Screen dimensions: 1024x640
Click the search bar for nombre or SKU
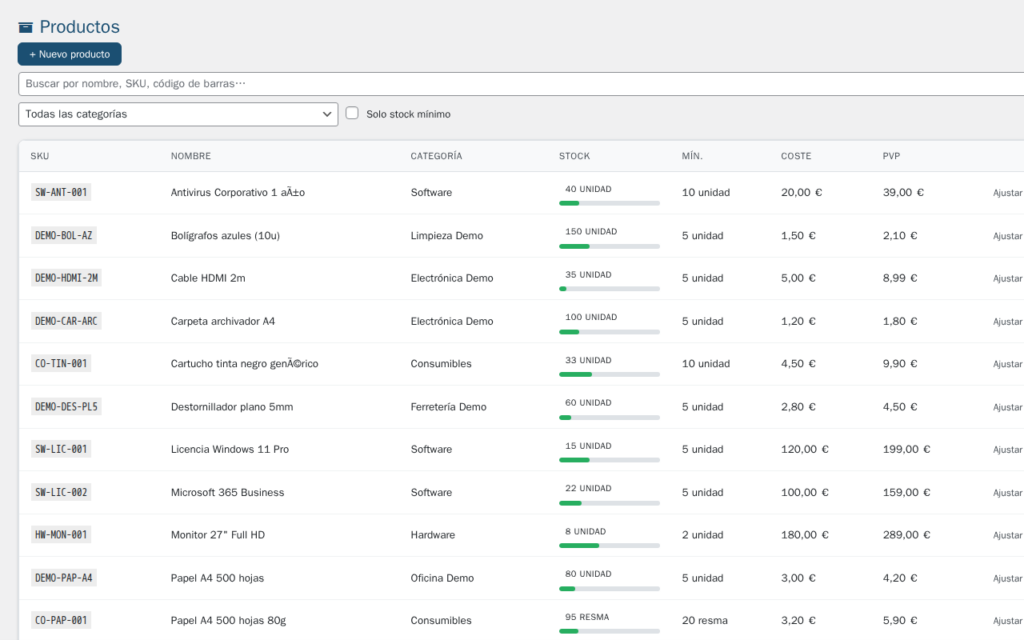[x=400, y=84]
